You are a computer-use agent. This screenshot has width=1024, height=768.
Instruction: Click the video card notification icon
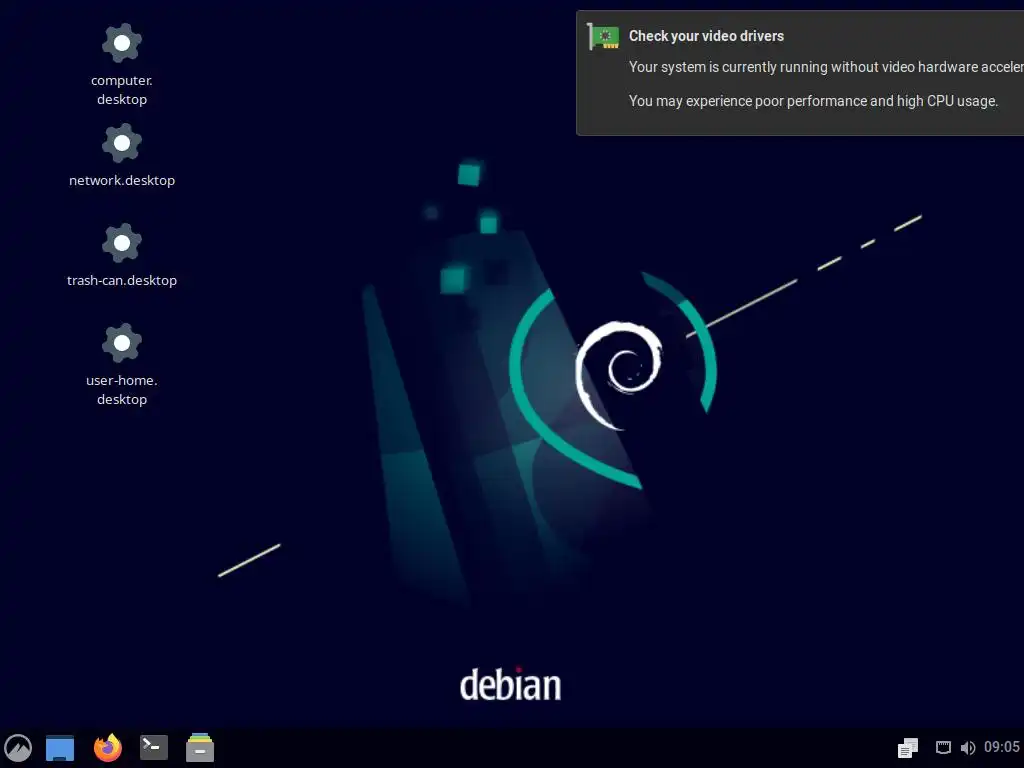[x=603, y=37]
